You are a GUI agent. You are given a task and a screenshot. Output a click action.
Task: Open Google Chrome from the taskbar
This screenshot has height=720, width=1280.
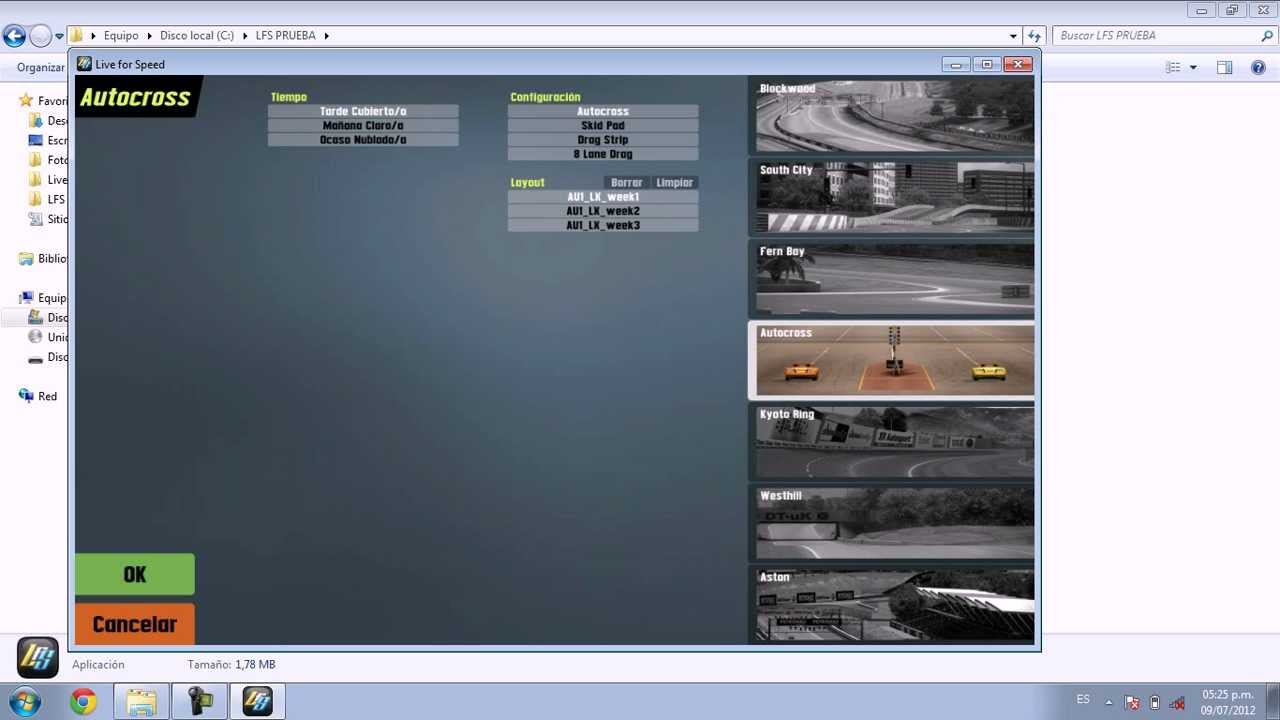click(x=84, y=701)
